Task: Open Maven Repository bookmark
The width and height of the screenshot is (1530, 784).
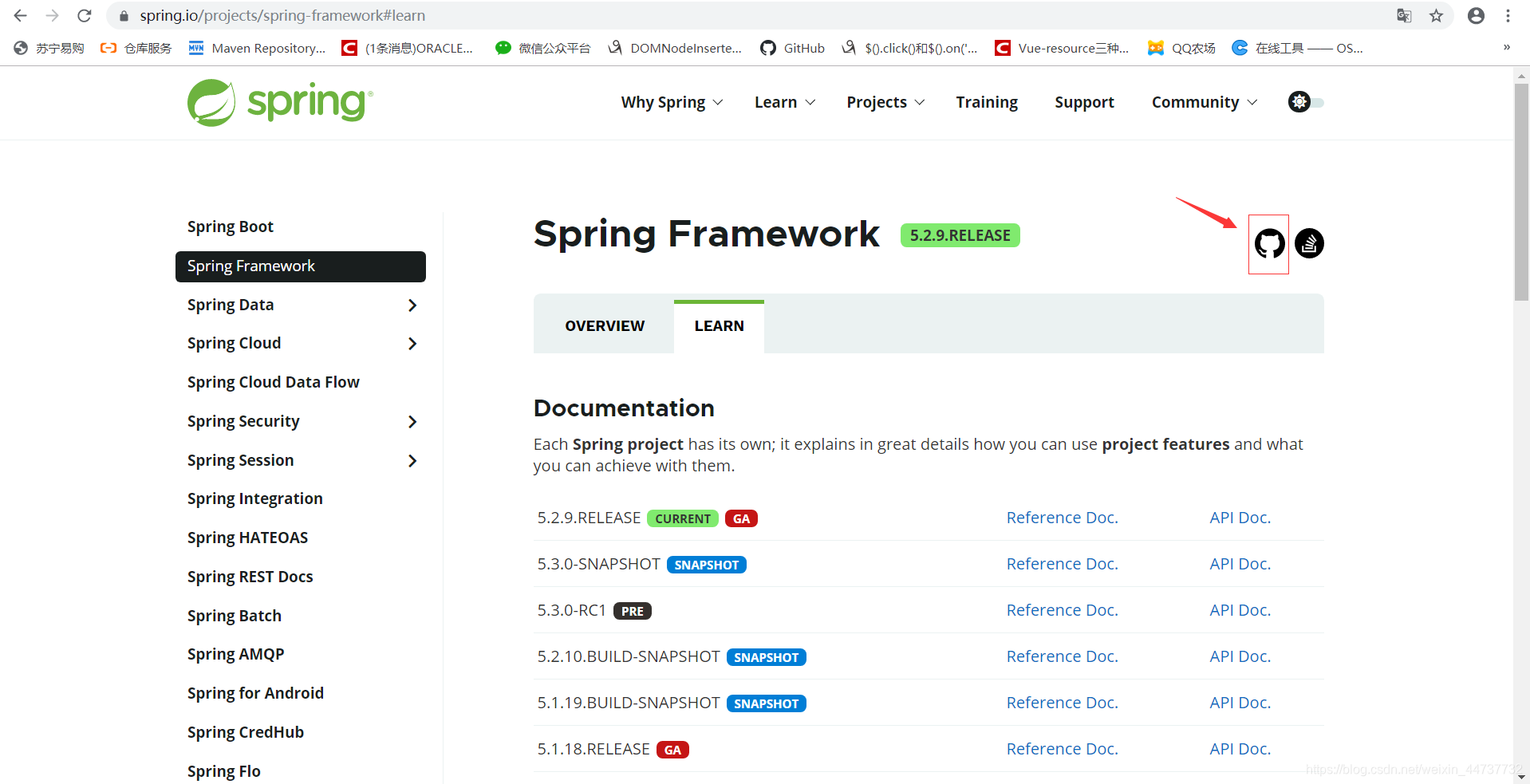Action: [x=257, y=48]
